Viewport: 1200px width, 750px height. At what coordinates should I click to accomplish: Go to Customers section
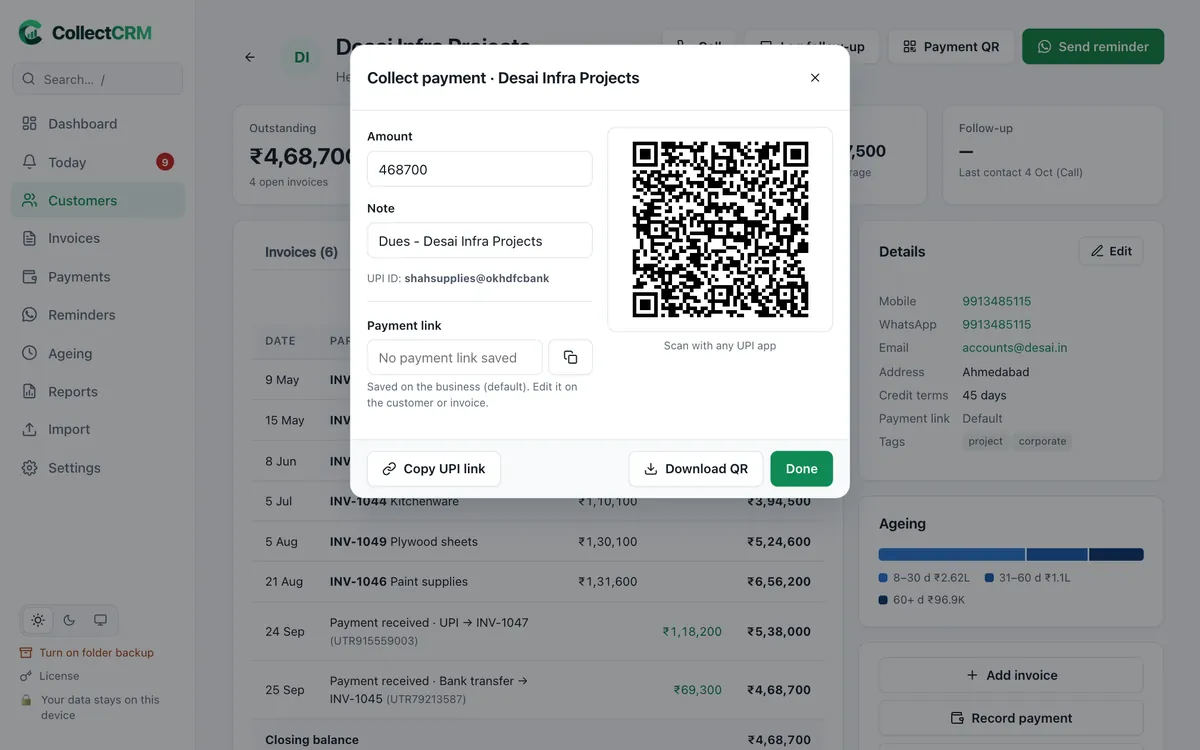[x=98, y=200]
